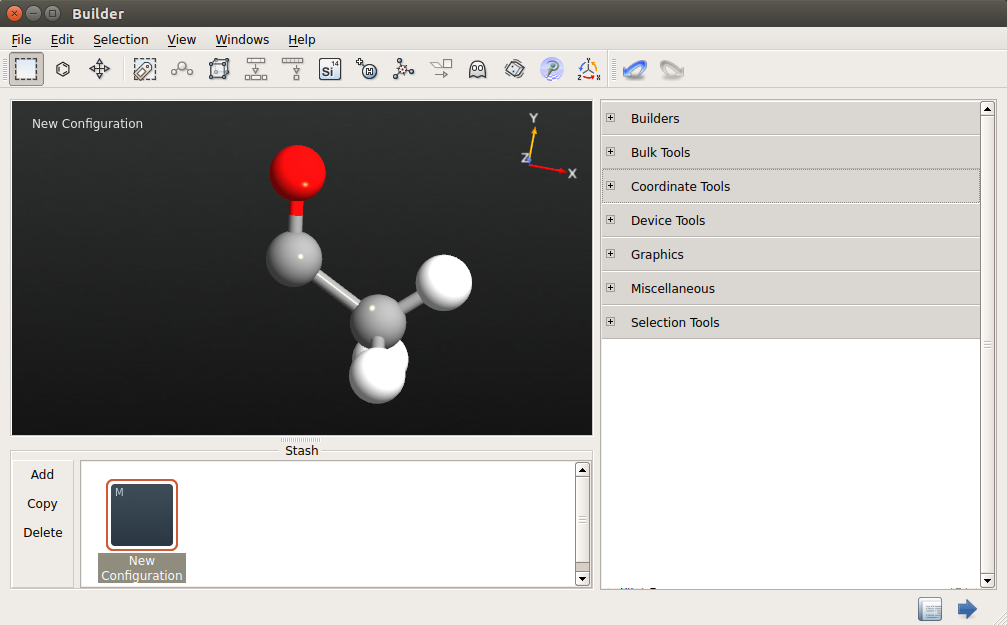Undo with the blue curved arrow

point(635,69)
